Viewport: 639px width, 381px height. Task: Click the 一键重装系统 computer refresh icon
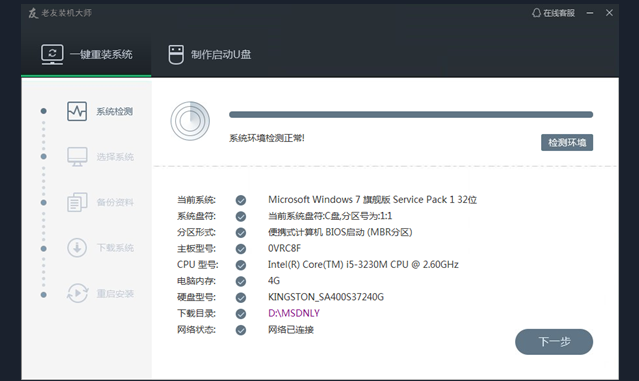point(52,55)
